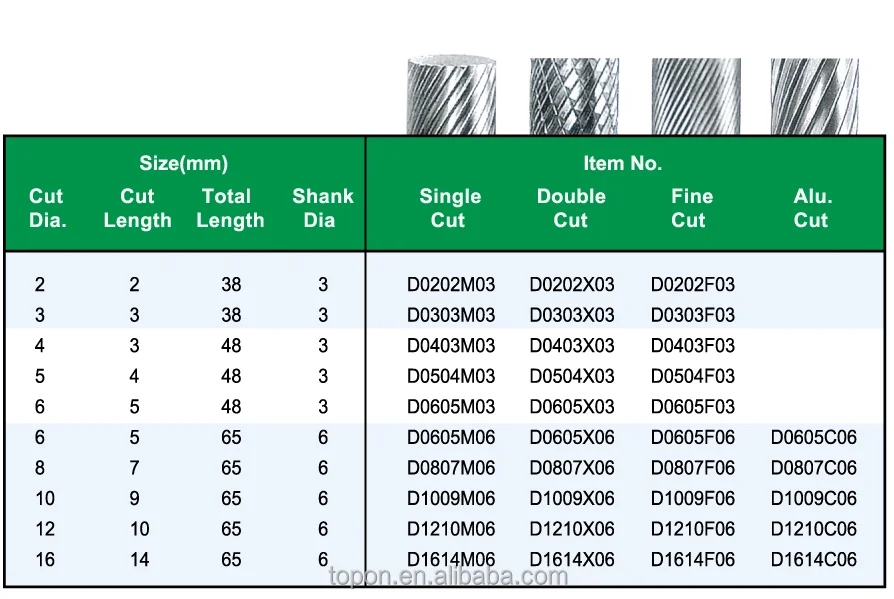Select the Item No. header
The width and height of the screenshot is (894, 599).
(x=623, y=164)
